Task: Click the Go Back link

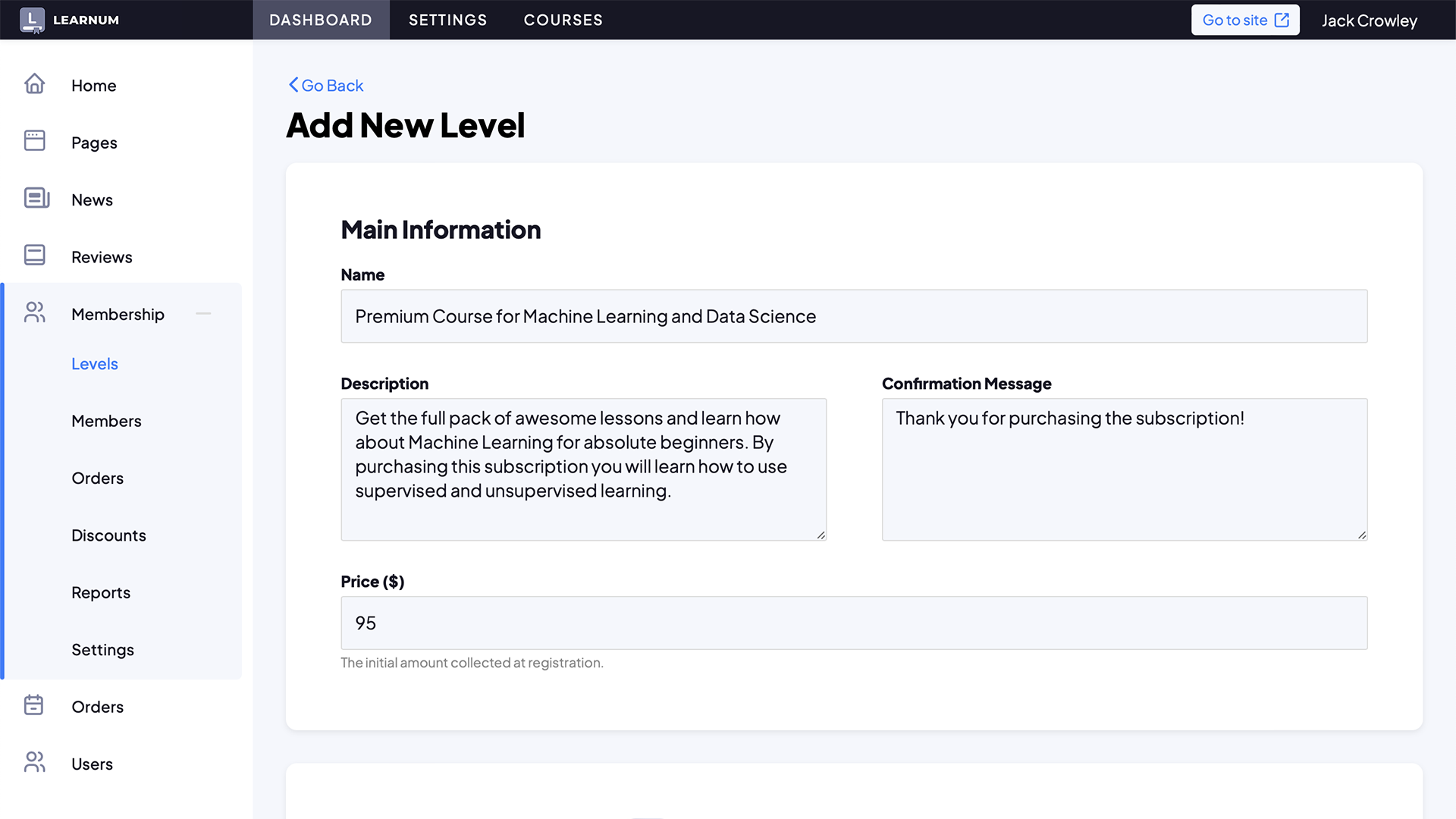Action: click(x=325, y=85)
